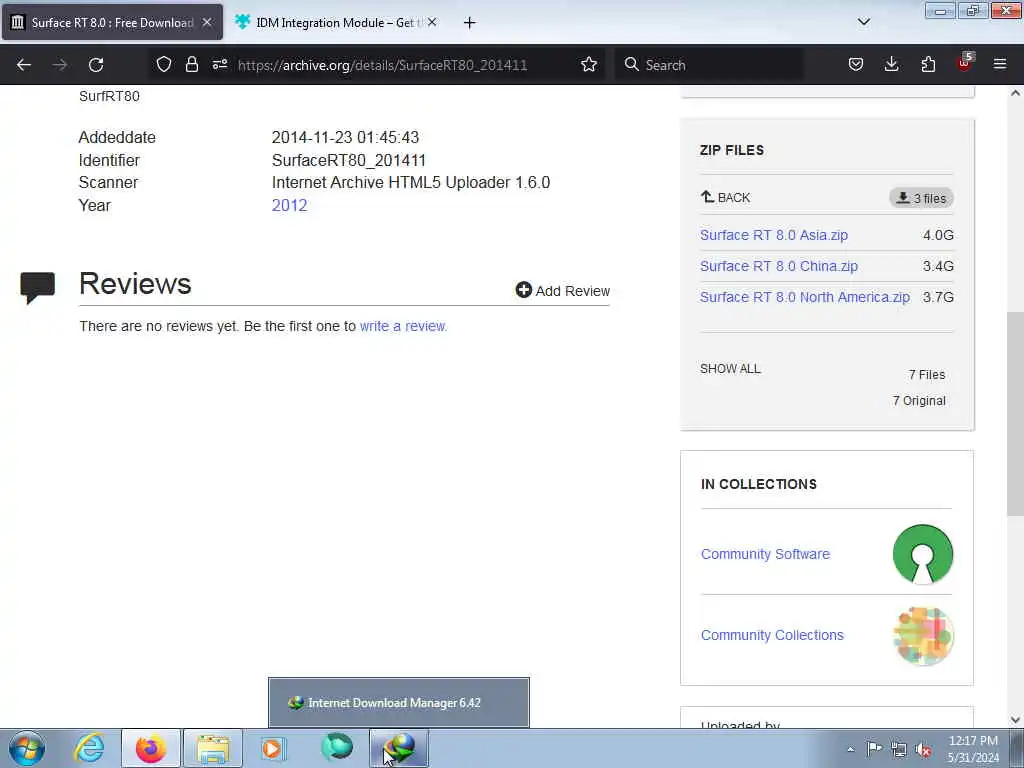
Task: Open the 2012 year link
Action: pyautogui.click(x=289, y=205)
